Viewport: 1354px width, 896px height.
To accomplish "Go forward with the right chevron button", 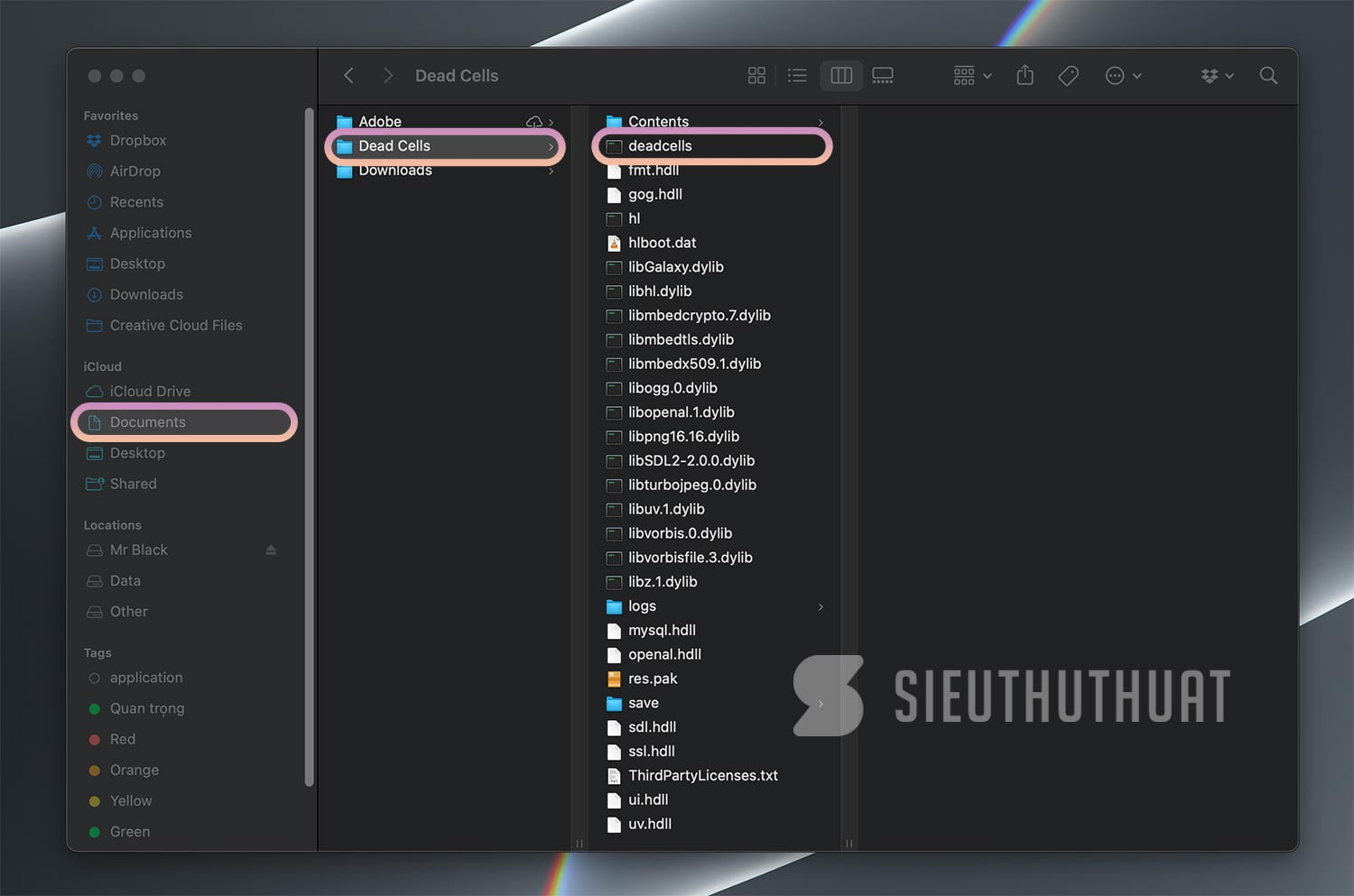I will click(x=388, y=76).
